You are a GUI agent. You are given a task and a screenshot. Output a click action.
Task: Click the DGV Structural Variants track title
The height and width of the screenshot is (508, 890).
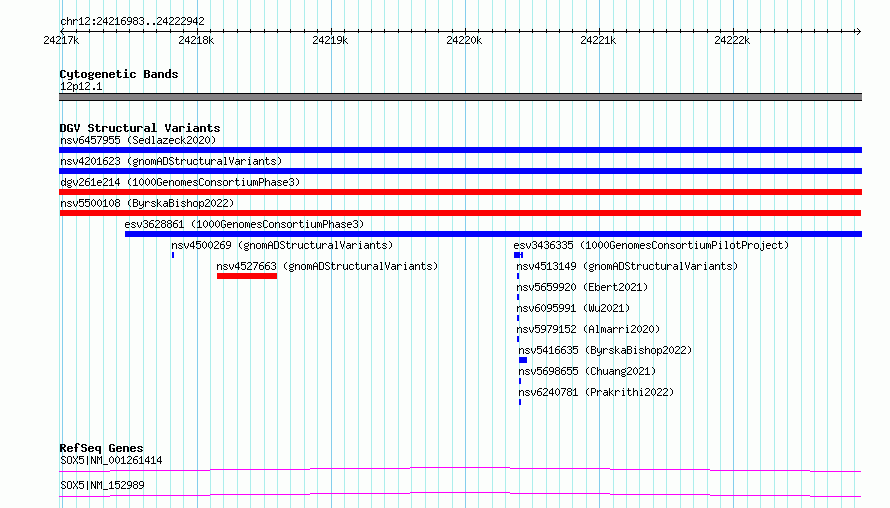[140, 128]
